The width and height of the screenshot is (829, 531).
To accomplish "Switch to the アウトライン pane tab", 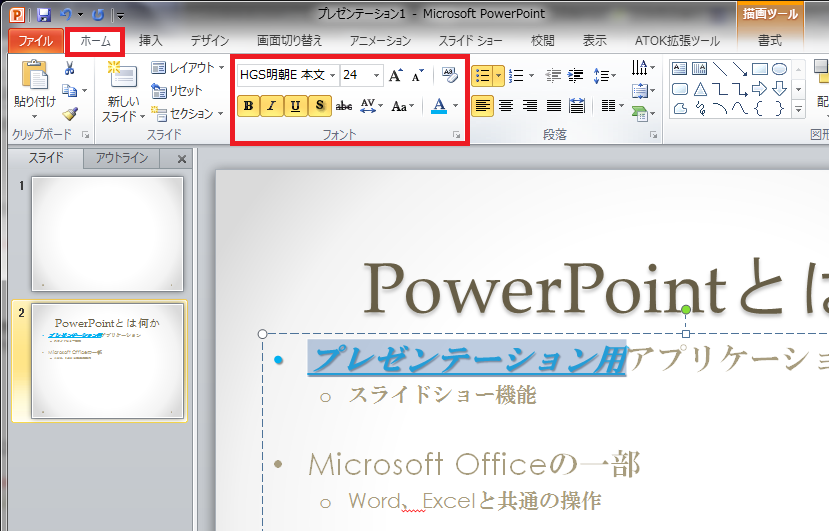I will click(x=122, y=158).
